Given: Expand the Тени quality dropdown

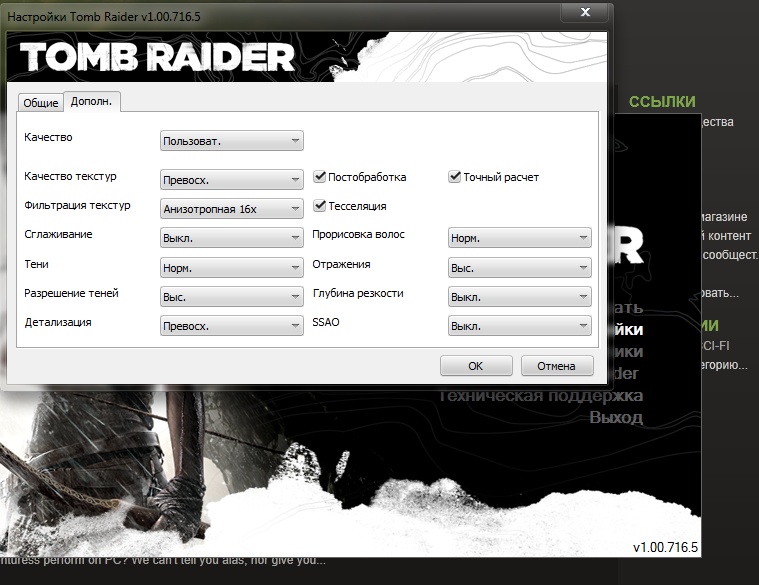Looking at the screenshot, I should pyautogui.click(x=231, y=268).
